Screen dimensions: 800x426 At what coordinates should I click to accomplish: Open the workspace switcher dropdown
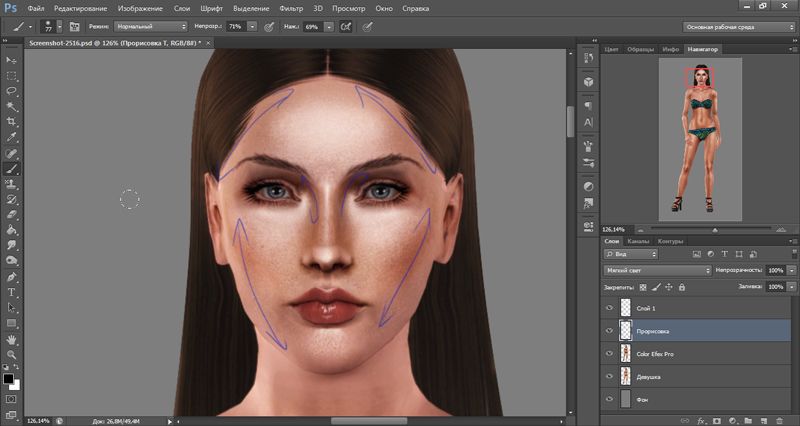point(738,27)
